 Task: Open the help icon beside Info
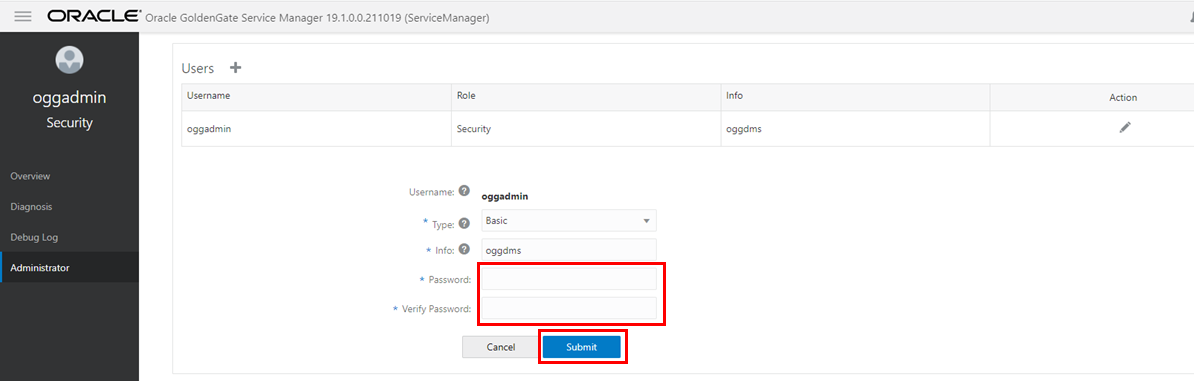[x=465, y=249]
